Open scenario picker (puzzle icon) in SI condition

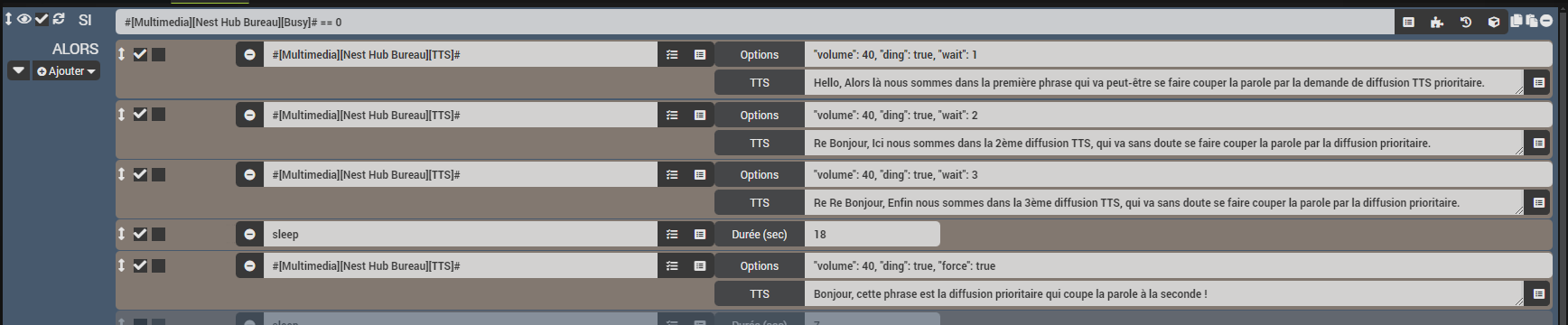tap(1437, 22)
